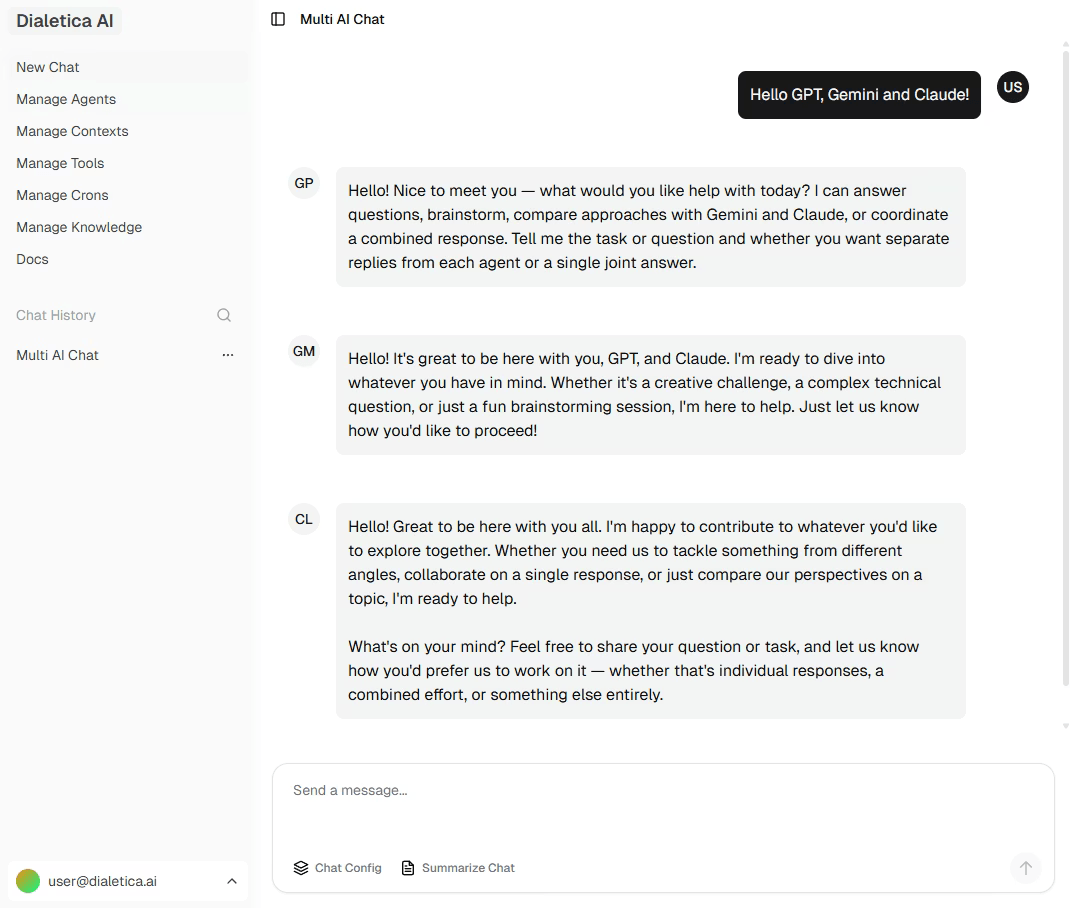
Task: Click the Chat Config layers icon
Action: point(301,868)
